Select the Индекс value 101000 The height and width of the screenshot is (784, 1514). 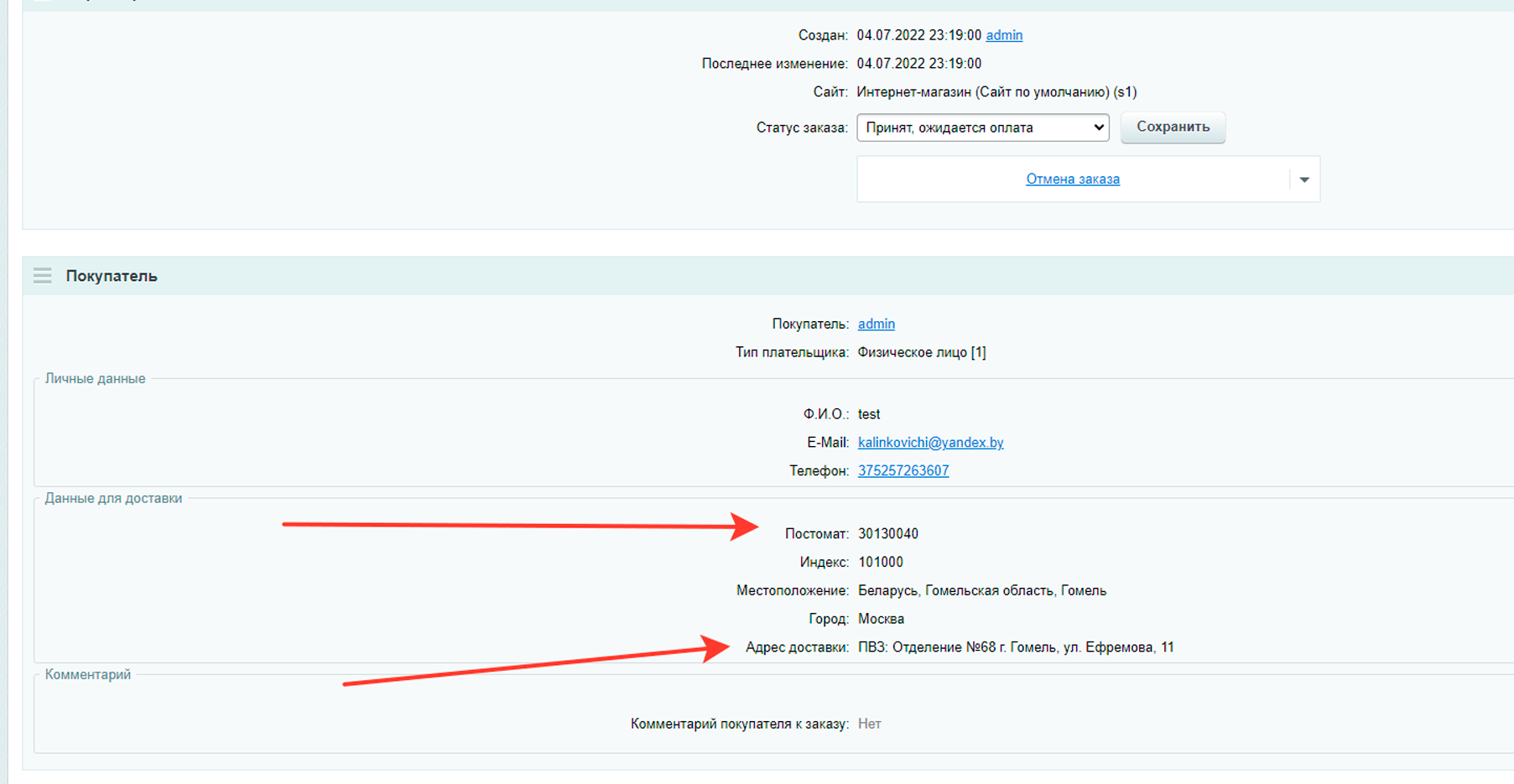pyautogui.click(x=881, y=563)
